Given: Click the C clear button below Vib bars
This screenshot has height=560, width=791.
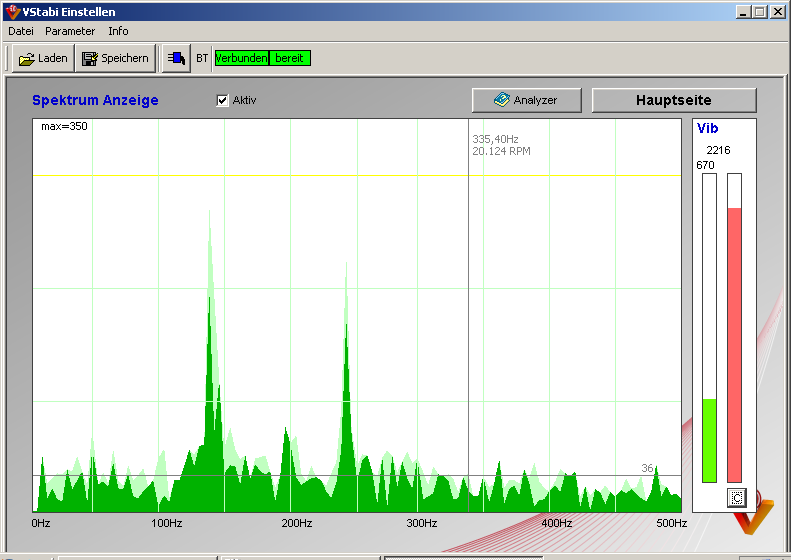Looking at the screenshot, I should tap(737, 498).
